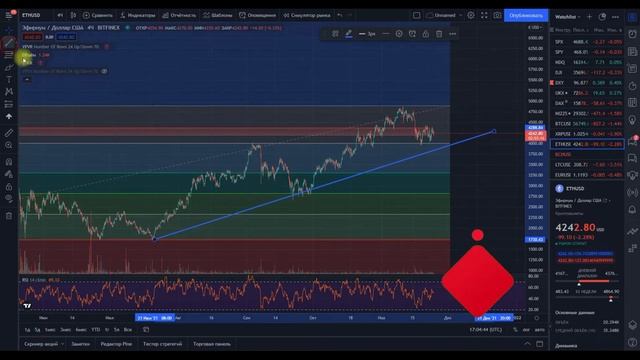The height and width of the screenshot is (360, 640).
Task: Delete the selected trend line trash icon
Action: [x=439, y=34]
